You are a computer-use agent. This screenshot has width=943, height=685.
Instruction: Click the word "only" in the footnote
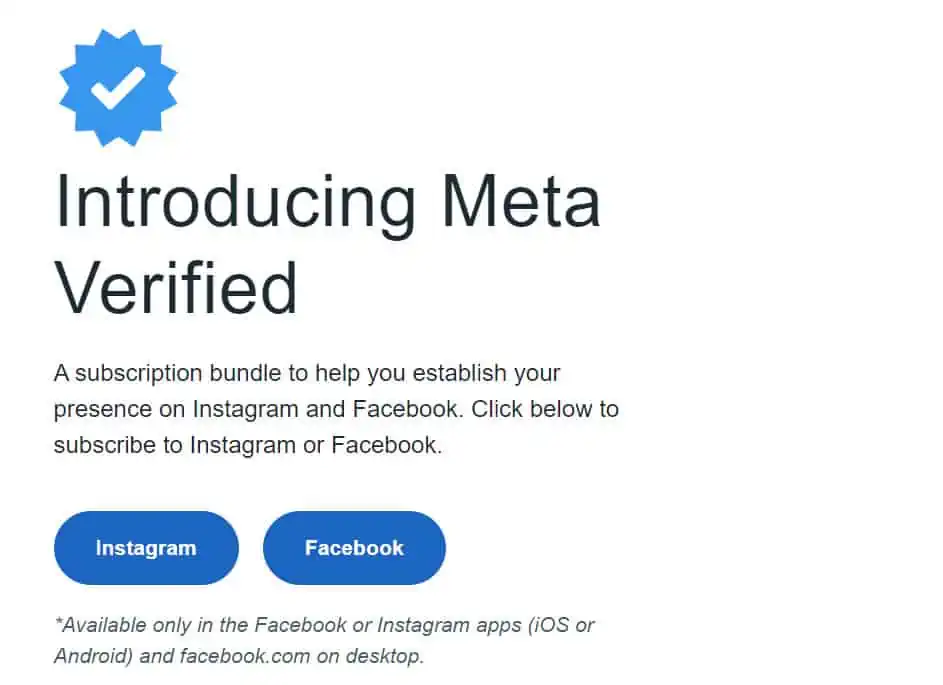173,626
